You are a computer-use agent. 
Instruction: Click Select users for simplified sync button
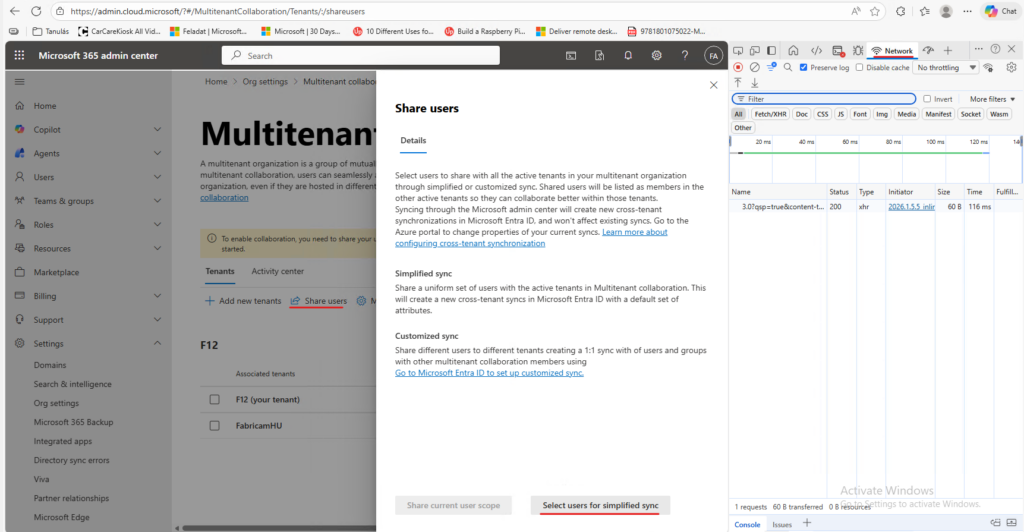[600, 506]
